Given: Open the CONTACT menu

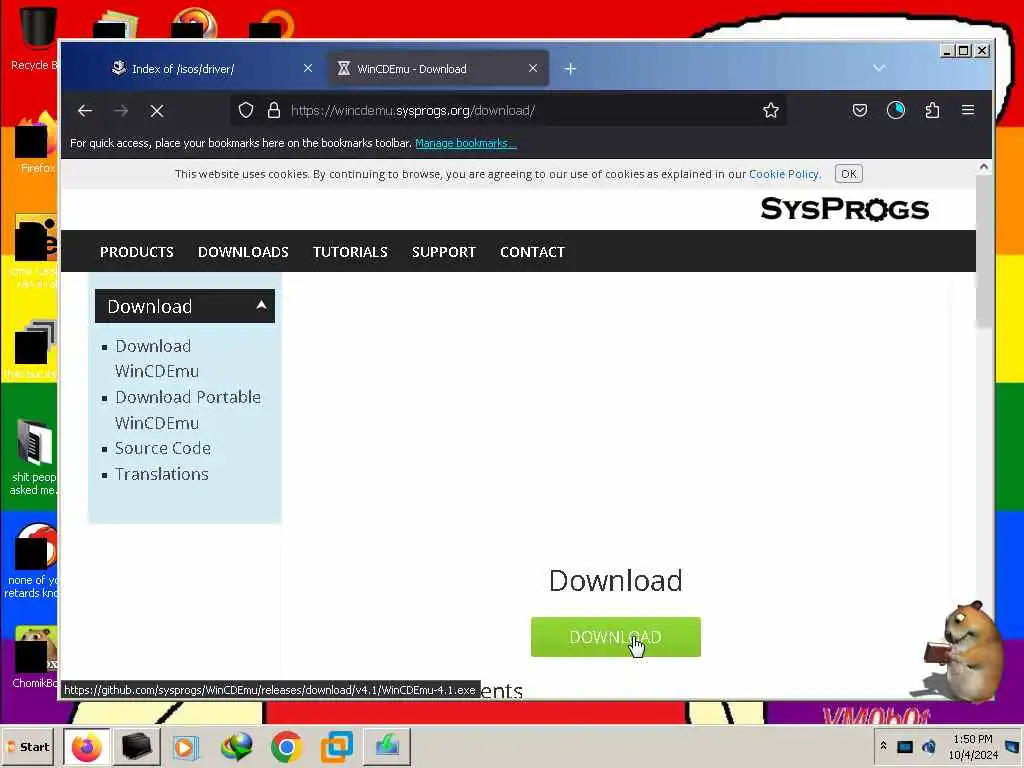Looking at the screenshot, I should [x=532, y=252].
